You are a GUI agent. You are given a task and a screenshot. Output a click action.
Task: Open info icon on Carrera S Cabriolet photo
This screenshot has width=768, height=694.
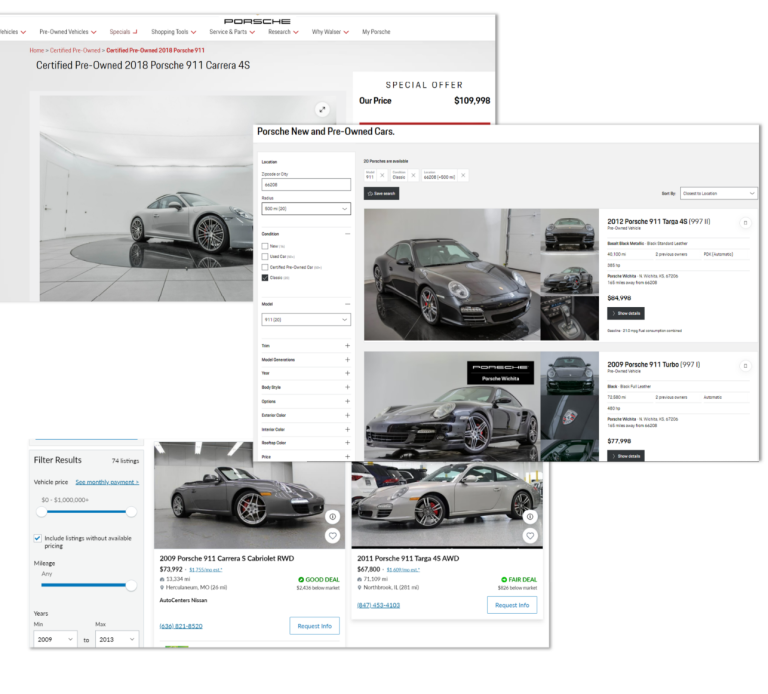point(333,517)
